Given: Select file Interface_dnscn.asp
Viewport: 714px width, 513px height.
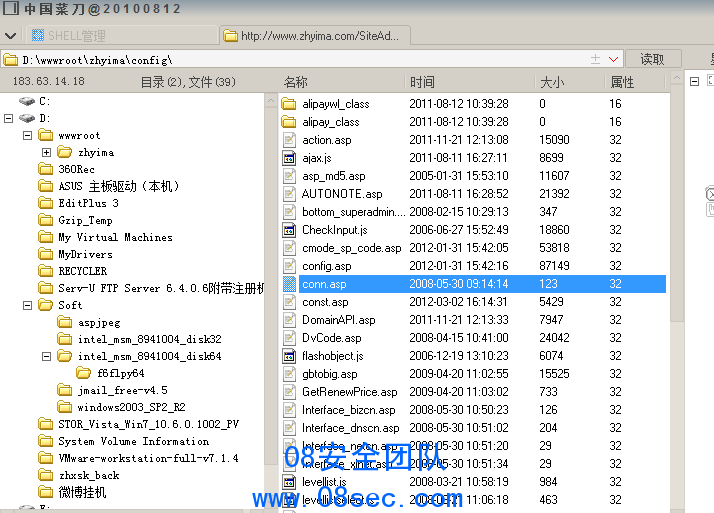Looking at the screenshot, I should 350,428.
